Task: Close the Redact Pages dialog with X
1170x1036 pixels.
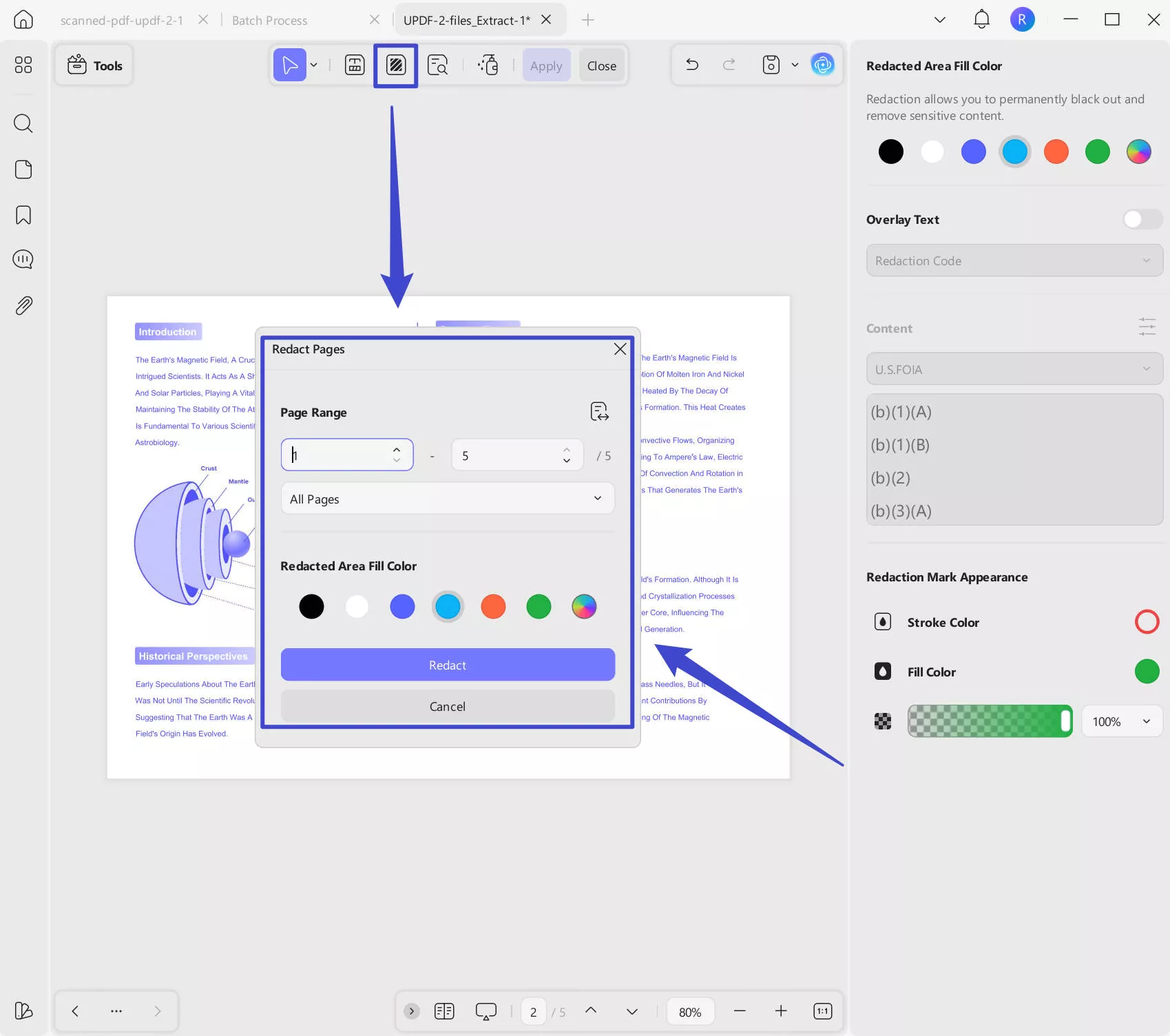Action: pos(620,349)
